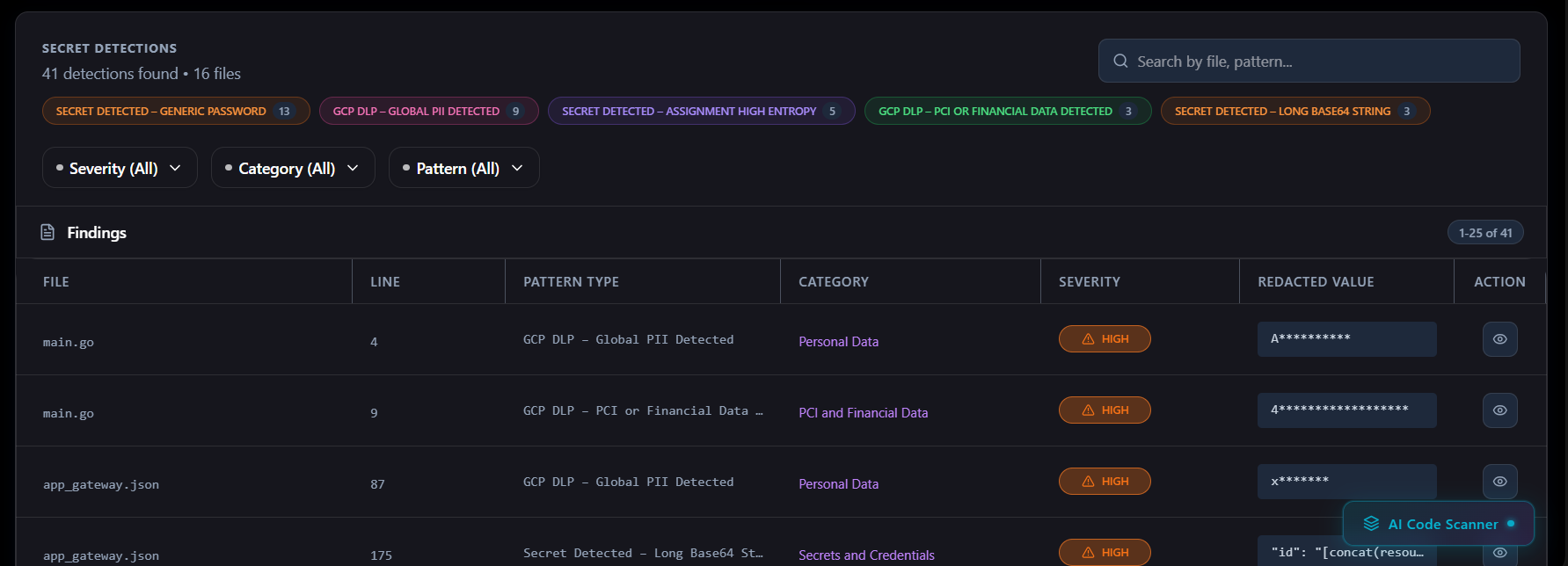Click the Secret Detected – Long Base64 pattern cell
1568x566 pixels.
coord(643,554)
